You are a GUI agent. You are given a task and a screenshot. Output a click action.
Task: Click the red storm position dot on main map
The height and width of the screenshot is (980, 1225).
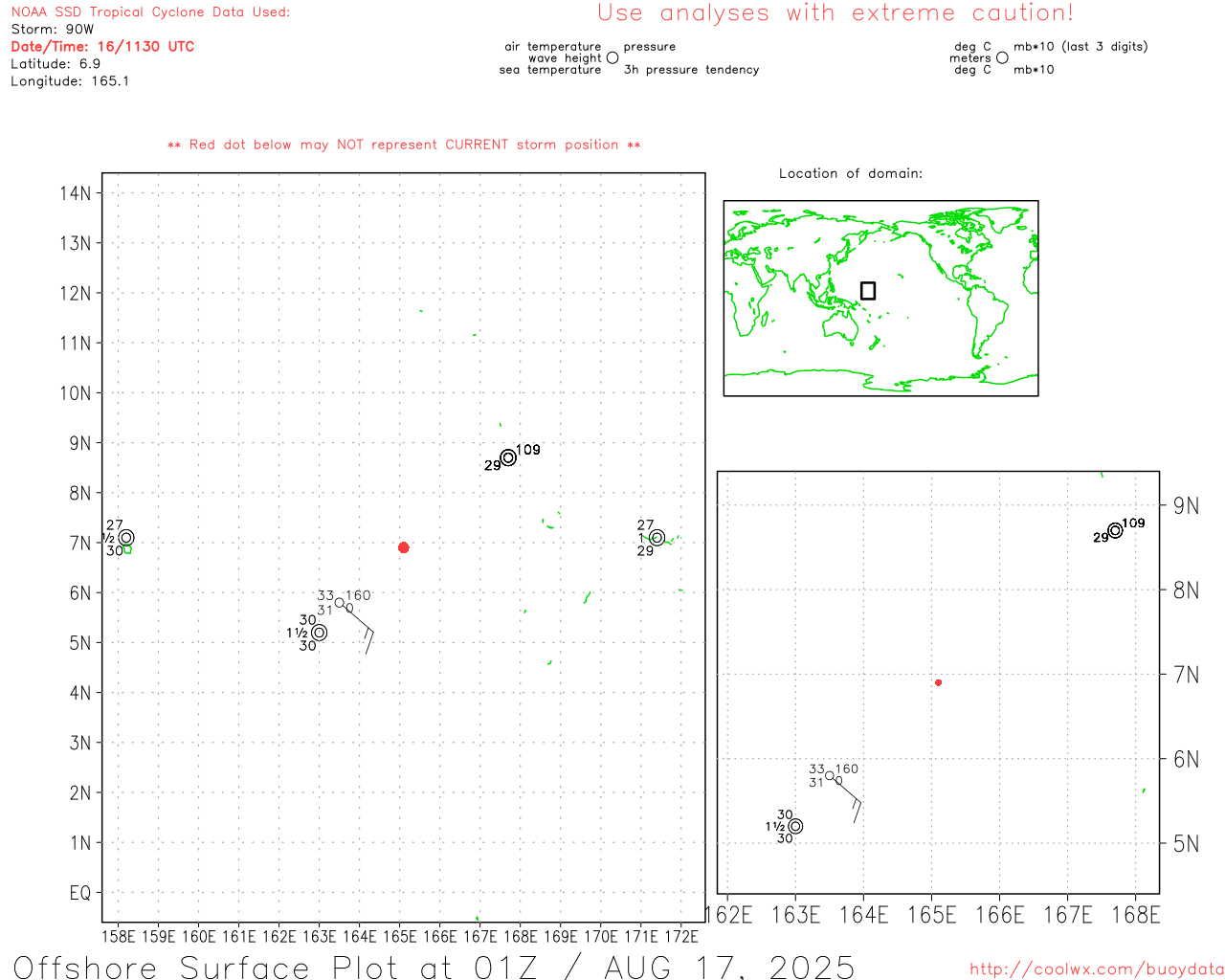pos(403,547)
